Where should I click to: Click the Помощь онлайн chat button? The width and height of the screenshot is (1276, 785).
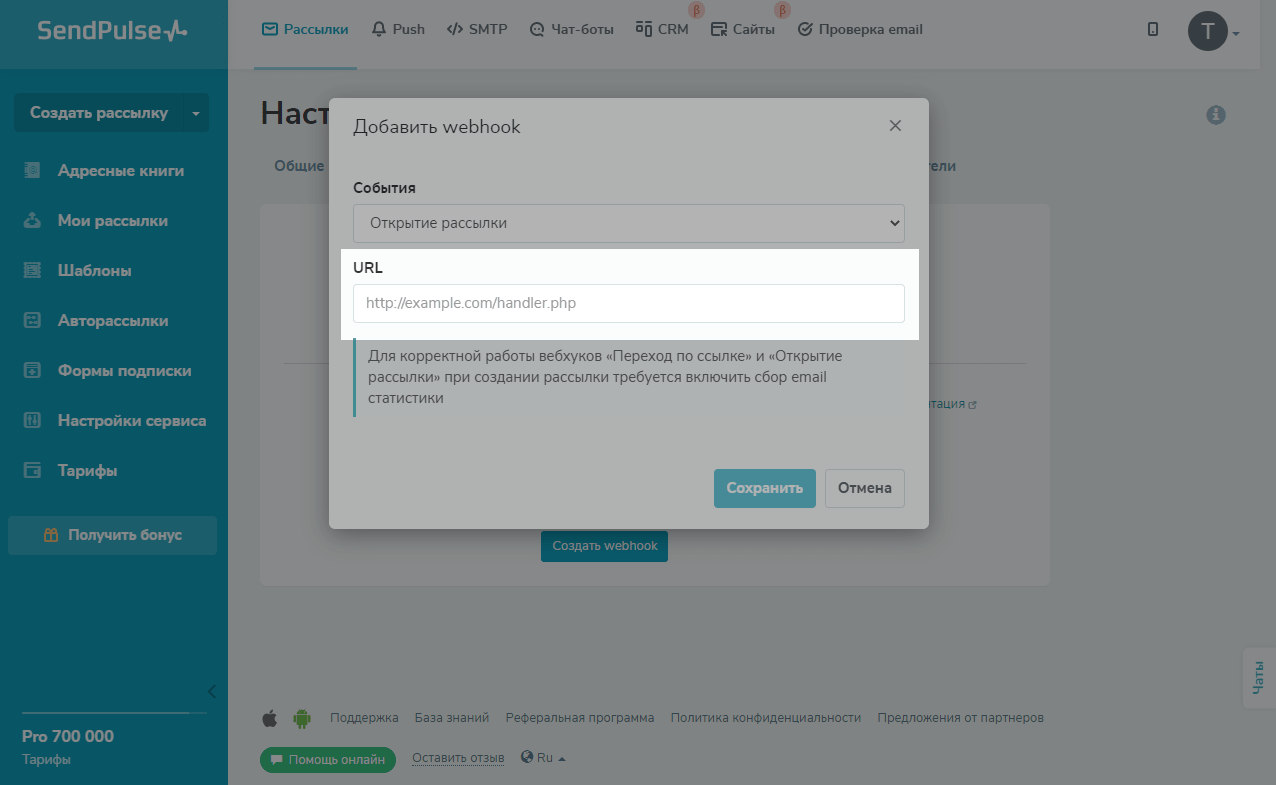(328, 760)
